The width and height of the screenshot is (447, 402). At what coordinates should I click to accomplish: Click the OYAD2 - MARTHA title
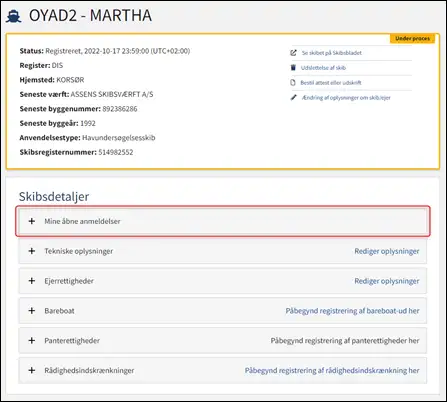click(90, 16)
